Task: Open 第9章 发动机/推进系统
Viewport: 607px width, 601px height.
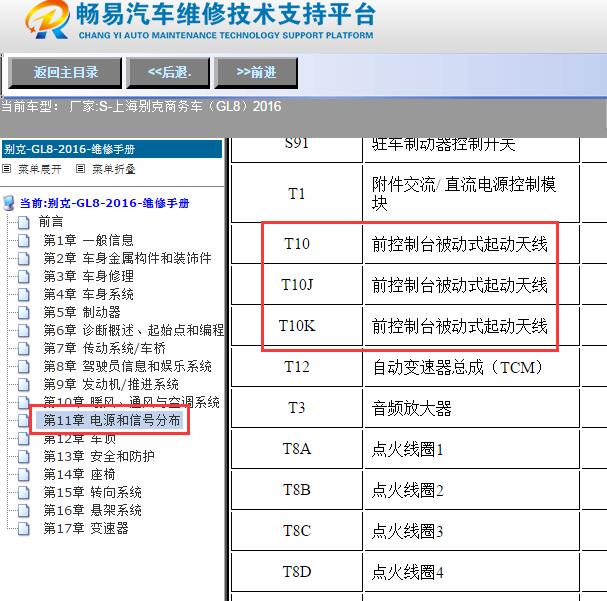Action: point(111,384)
